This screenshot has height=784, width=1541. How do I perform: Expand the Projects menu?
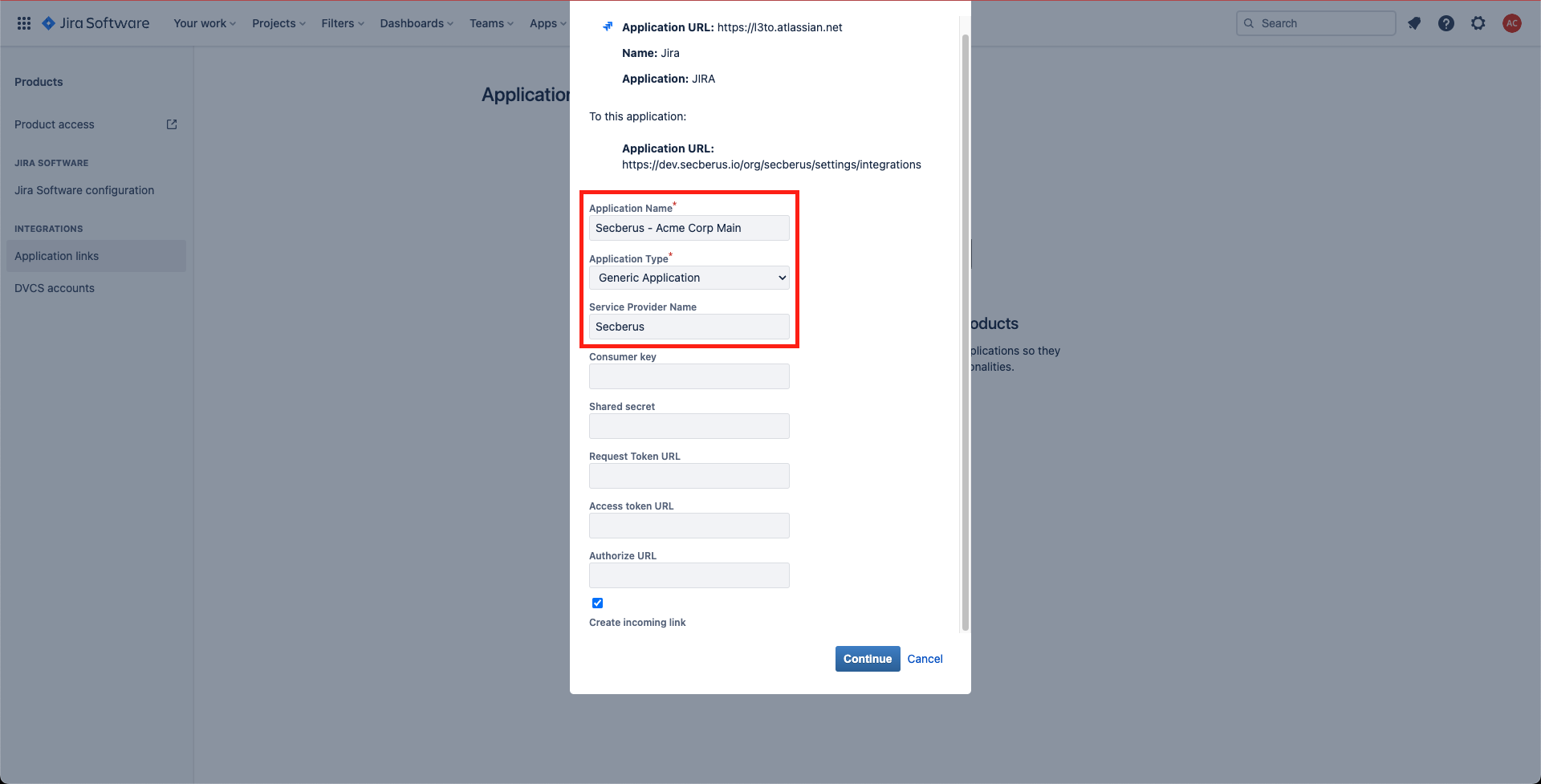279,23
